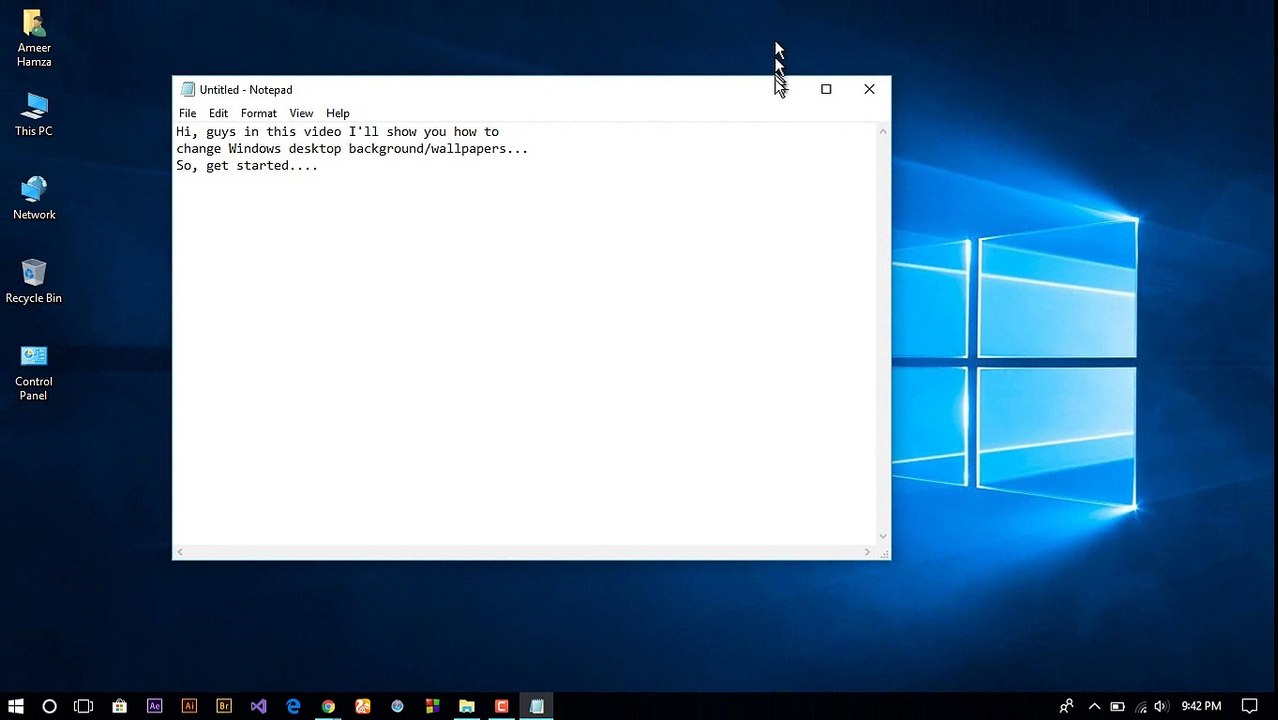The image size is (1278, 720).
Task: Open UC Browser orange icon on taskbar
Action: [363, 706]
